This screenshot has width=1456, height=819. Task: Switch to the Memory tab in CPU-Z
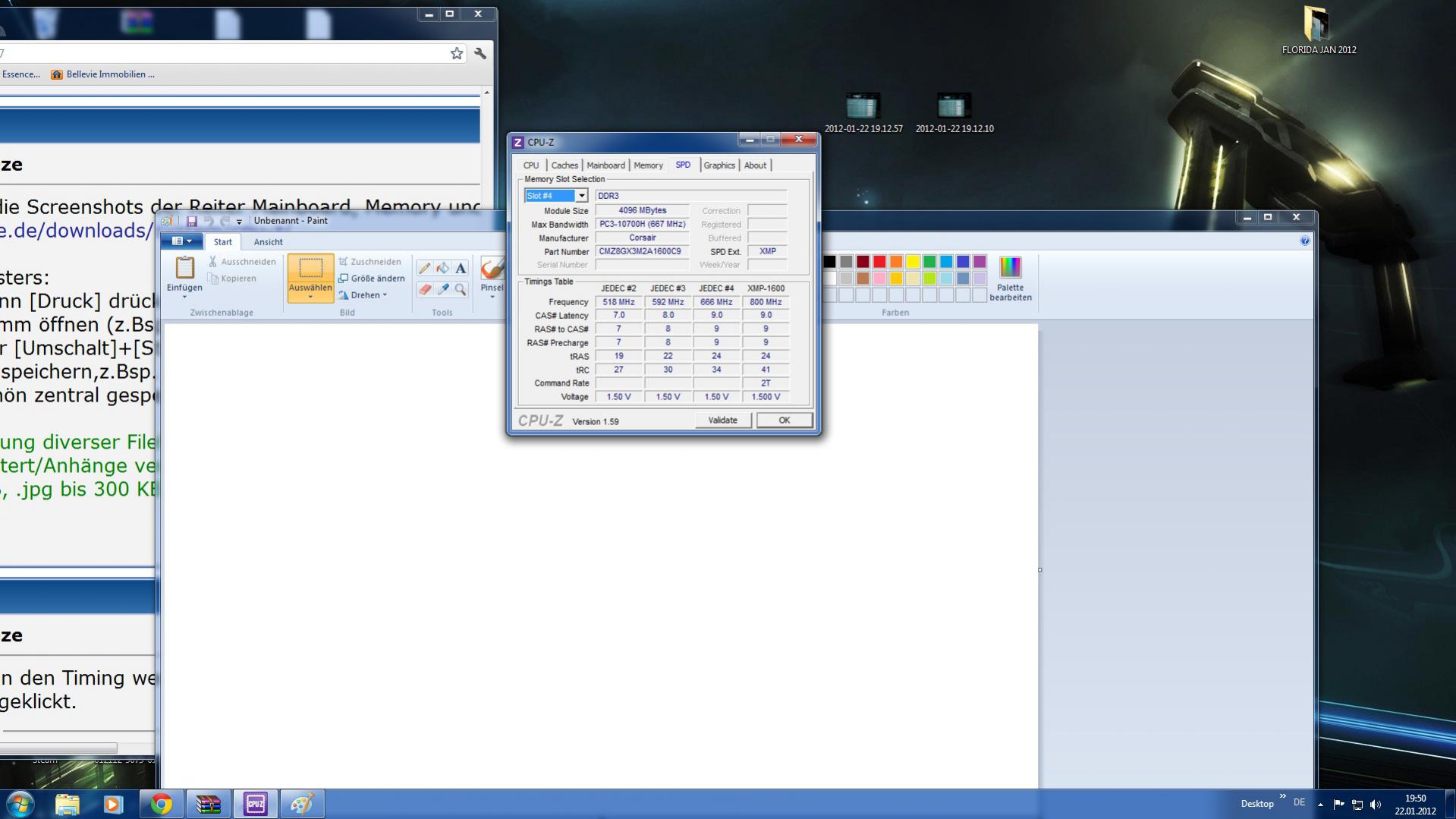pyautogui.click(x=648, y=165)
